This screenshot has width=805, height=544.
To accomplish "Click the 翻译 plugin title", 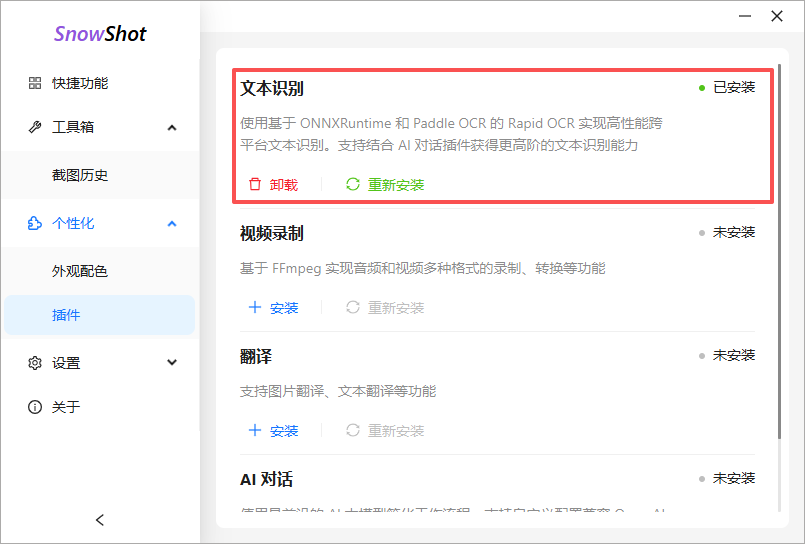I will tap(256, 356).
